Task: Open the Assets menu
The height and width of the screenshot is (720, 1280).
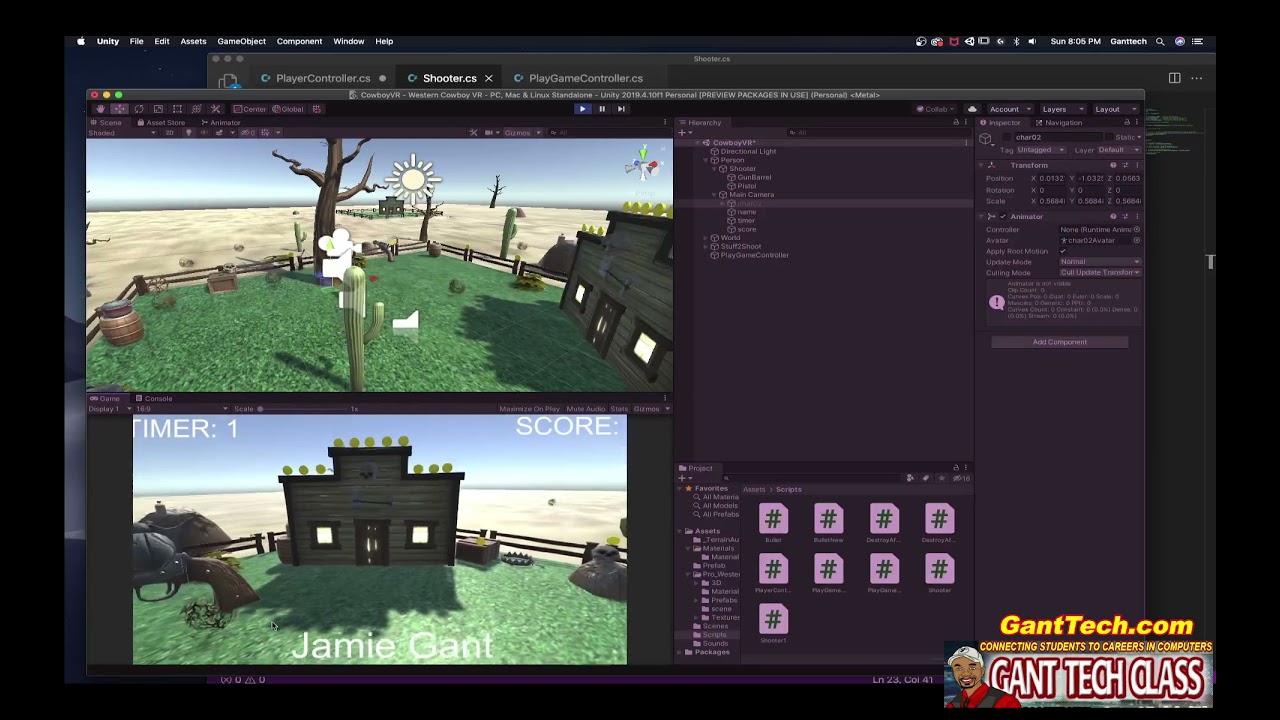Action: click(x=193, y=41)
